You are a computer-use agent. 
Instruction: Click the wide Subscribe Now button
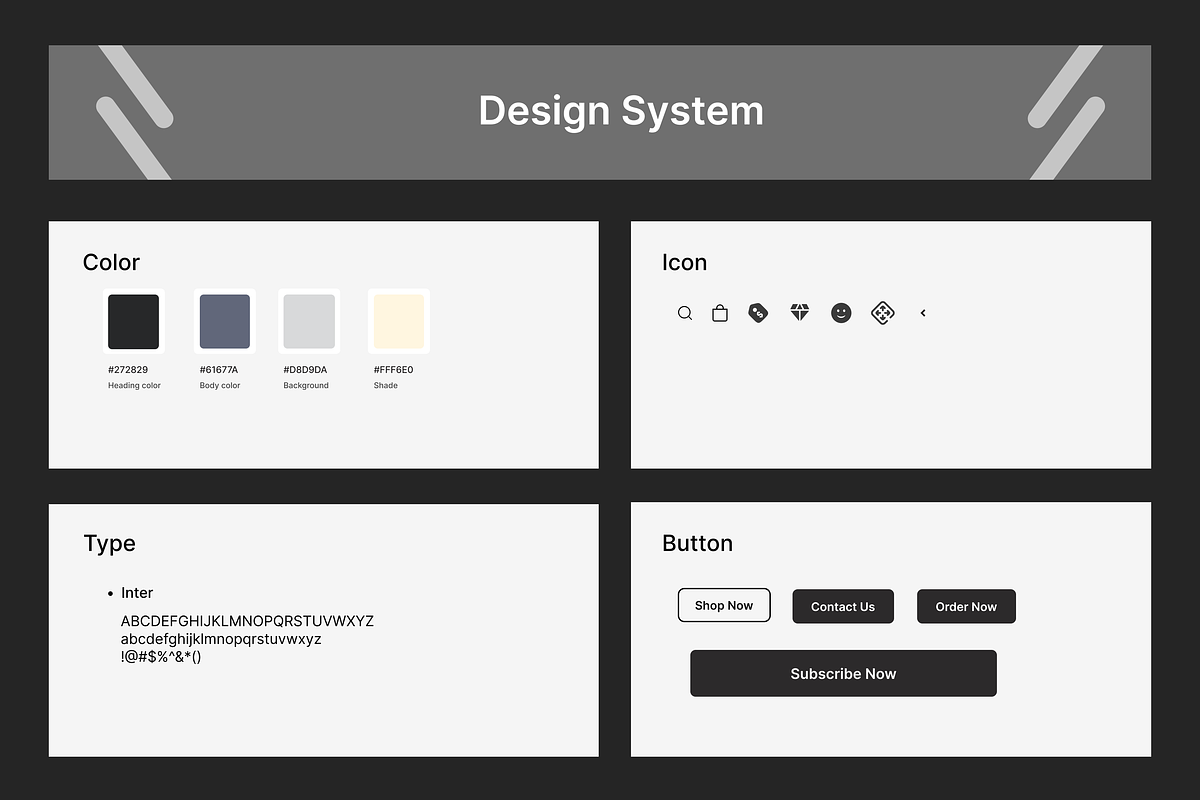pos(843,673)
